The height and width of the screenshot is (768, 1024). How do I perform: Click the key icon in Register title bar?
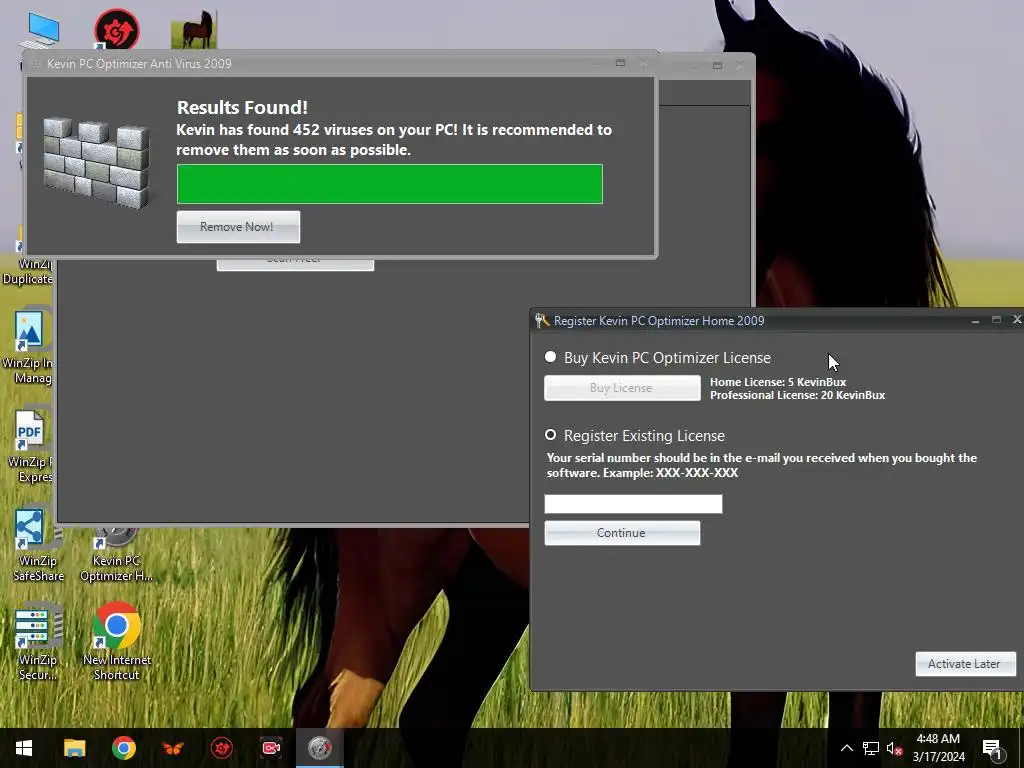pyautogui.click(x=542, y=320)
